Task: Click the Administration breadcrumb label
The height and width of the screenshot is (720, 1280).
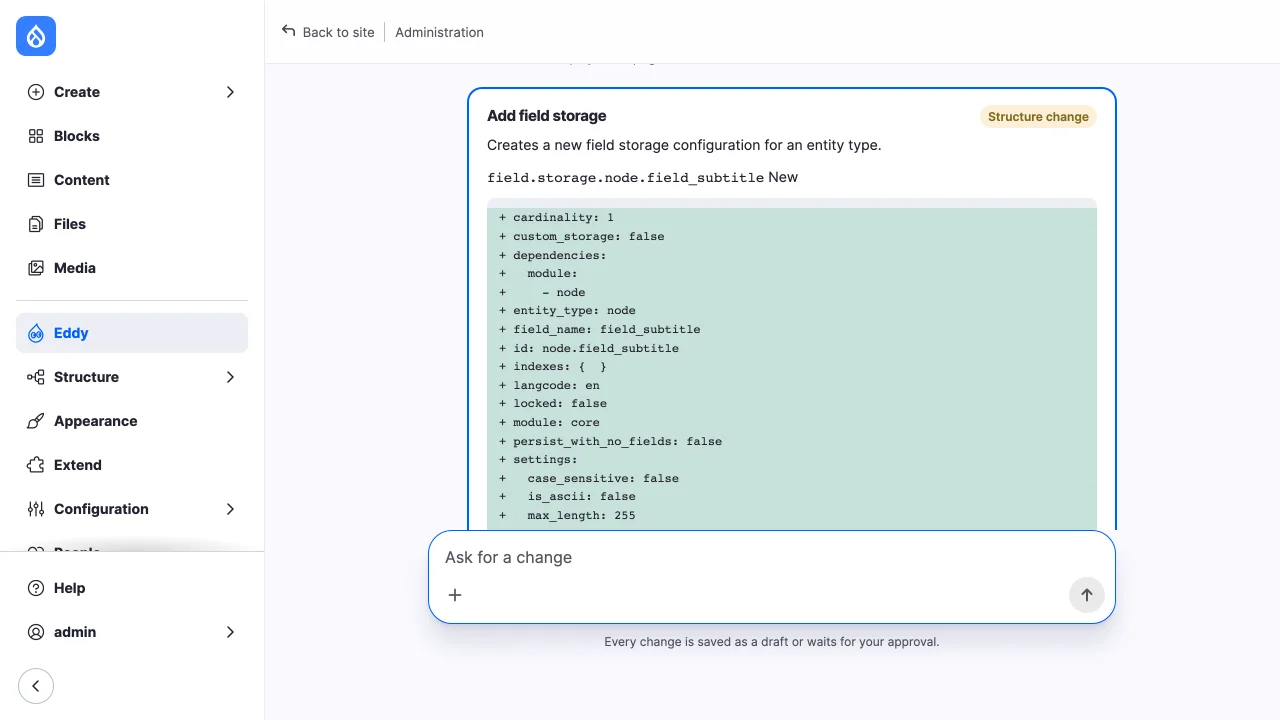Action: [439, 32]
